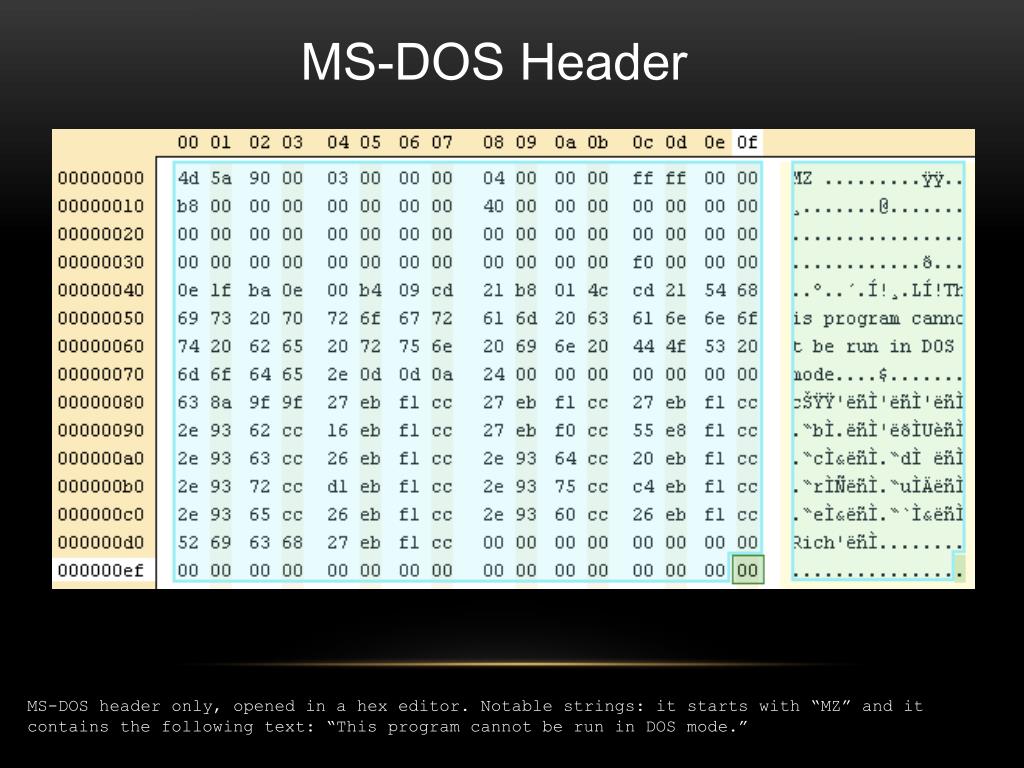
Task: Select hex byte 60 in row 000000c0
Action: click(565, 515)
